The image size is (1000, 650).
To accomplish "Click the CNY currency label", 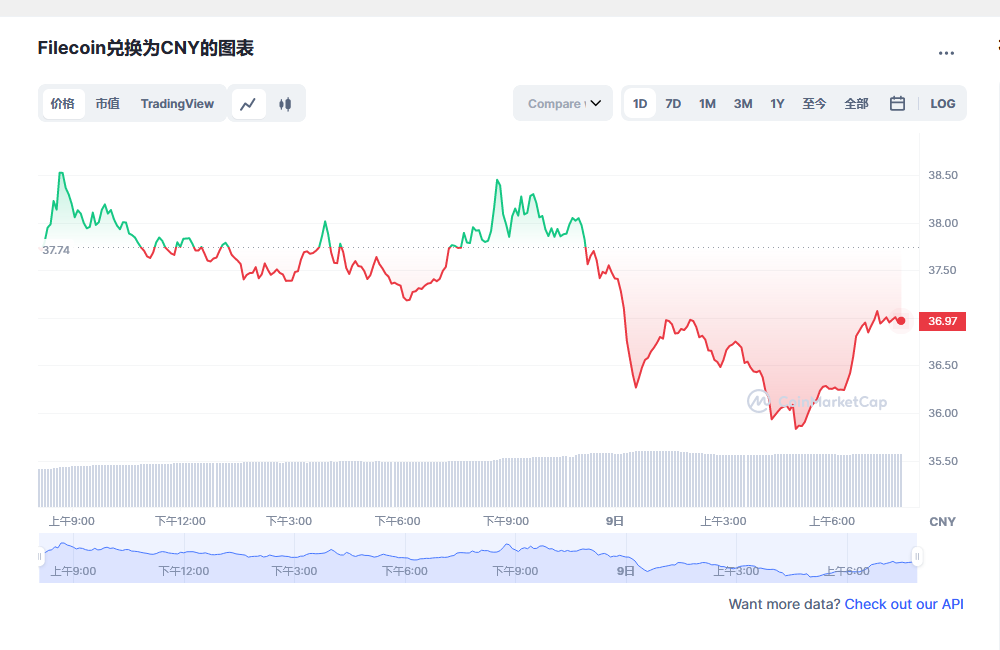I will point(942,522).
